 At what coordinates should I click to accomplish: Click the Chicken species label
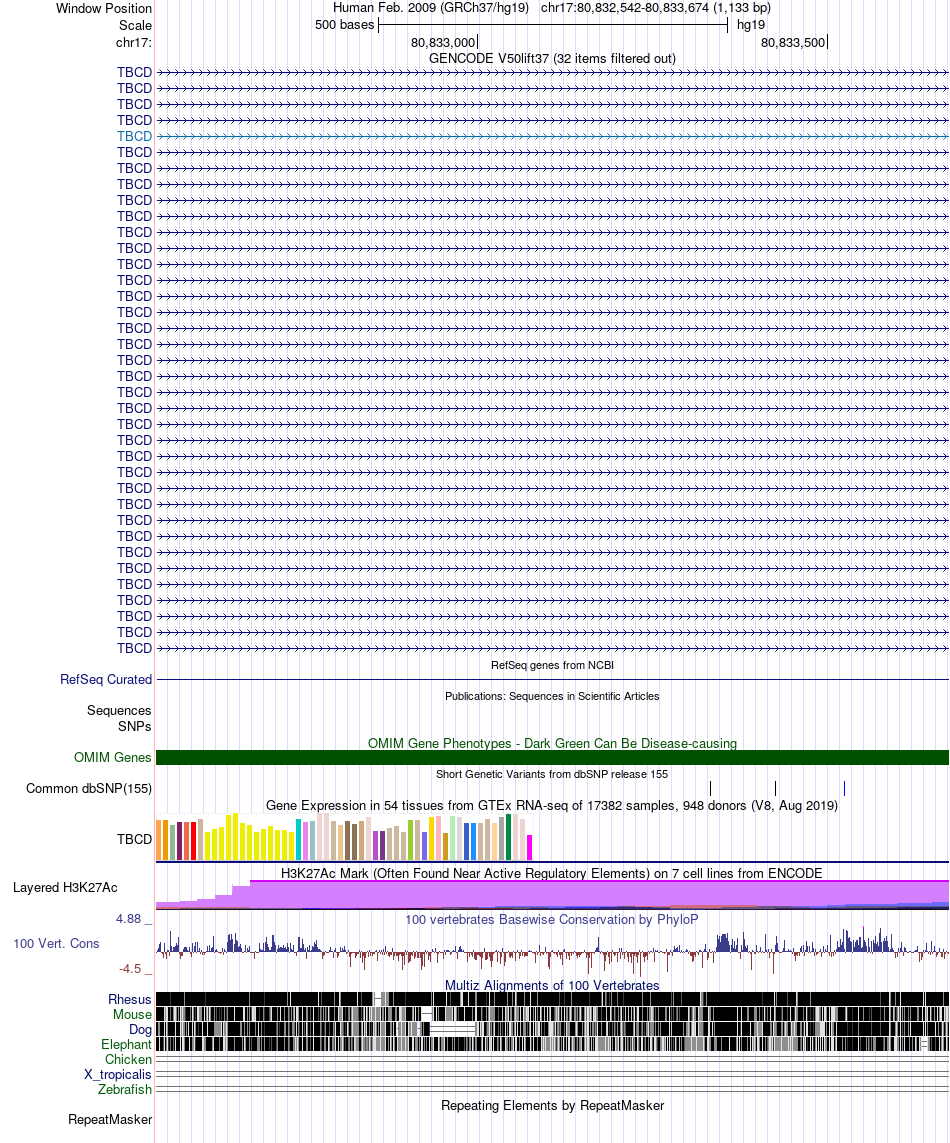[128, 1060]
